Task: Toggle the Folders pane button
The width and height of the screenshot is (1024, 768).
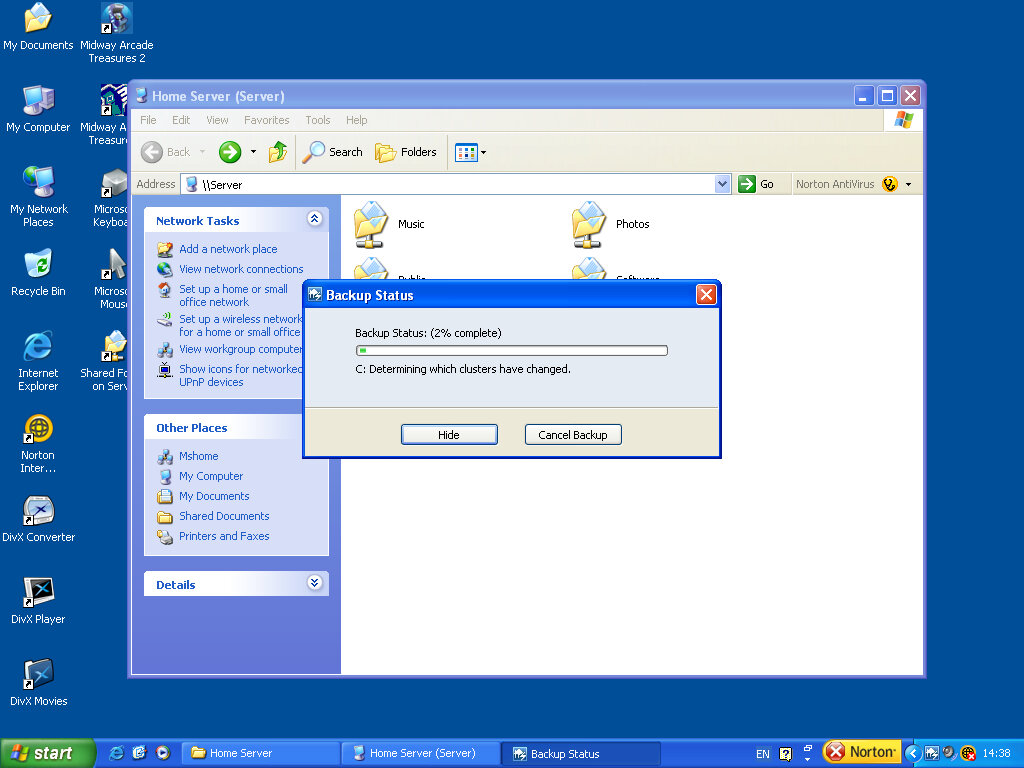Action: tap(406, 152)
